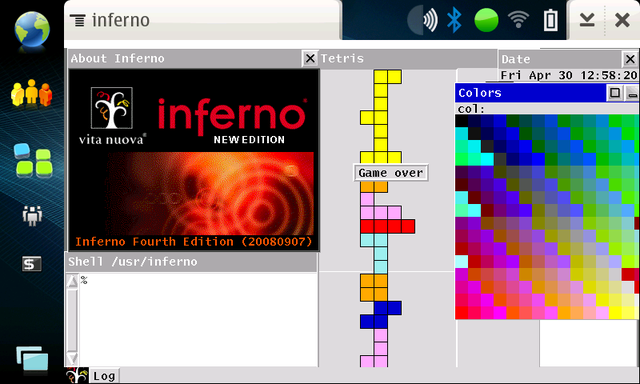The width and height of the screenshot is (640, 384).
Task: Open the Wi-Fi signal status icon
Action: coord(518,19)
